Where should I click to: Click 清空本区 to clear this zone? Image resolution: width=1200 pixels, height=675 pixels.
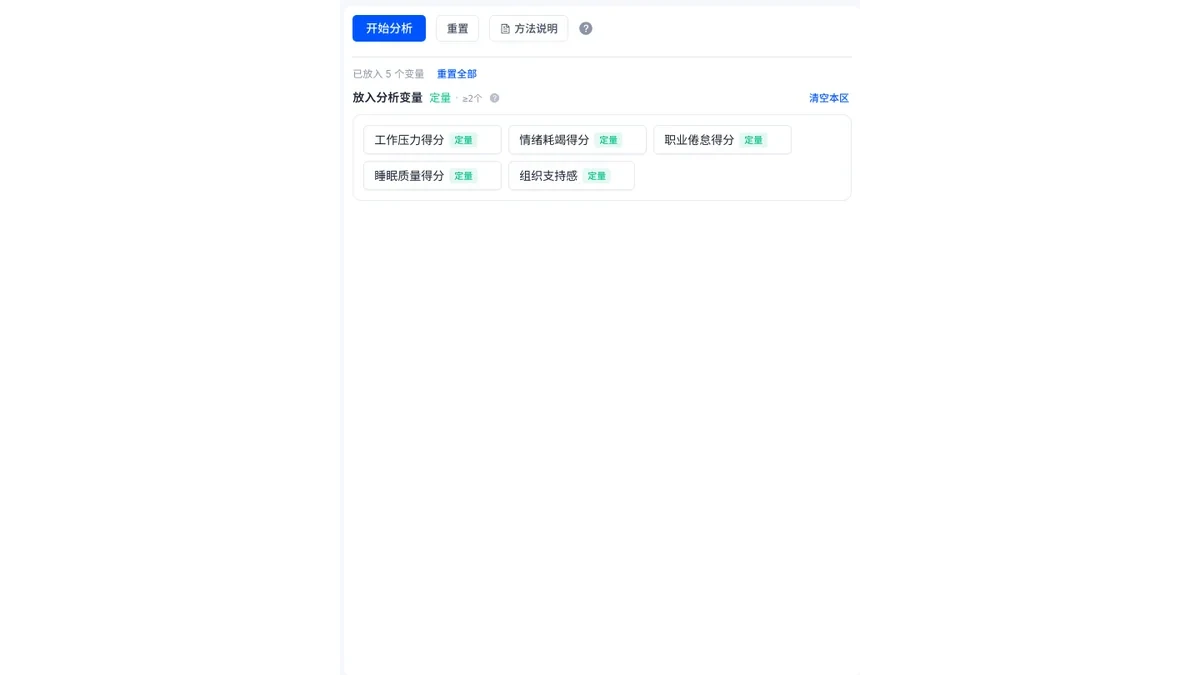click(x=829, y=98)
